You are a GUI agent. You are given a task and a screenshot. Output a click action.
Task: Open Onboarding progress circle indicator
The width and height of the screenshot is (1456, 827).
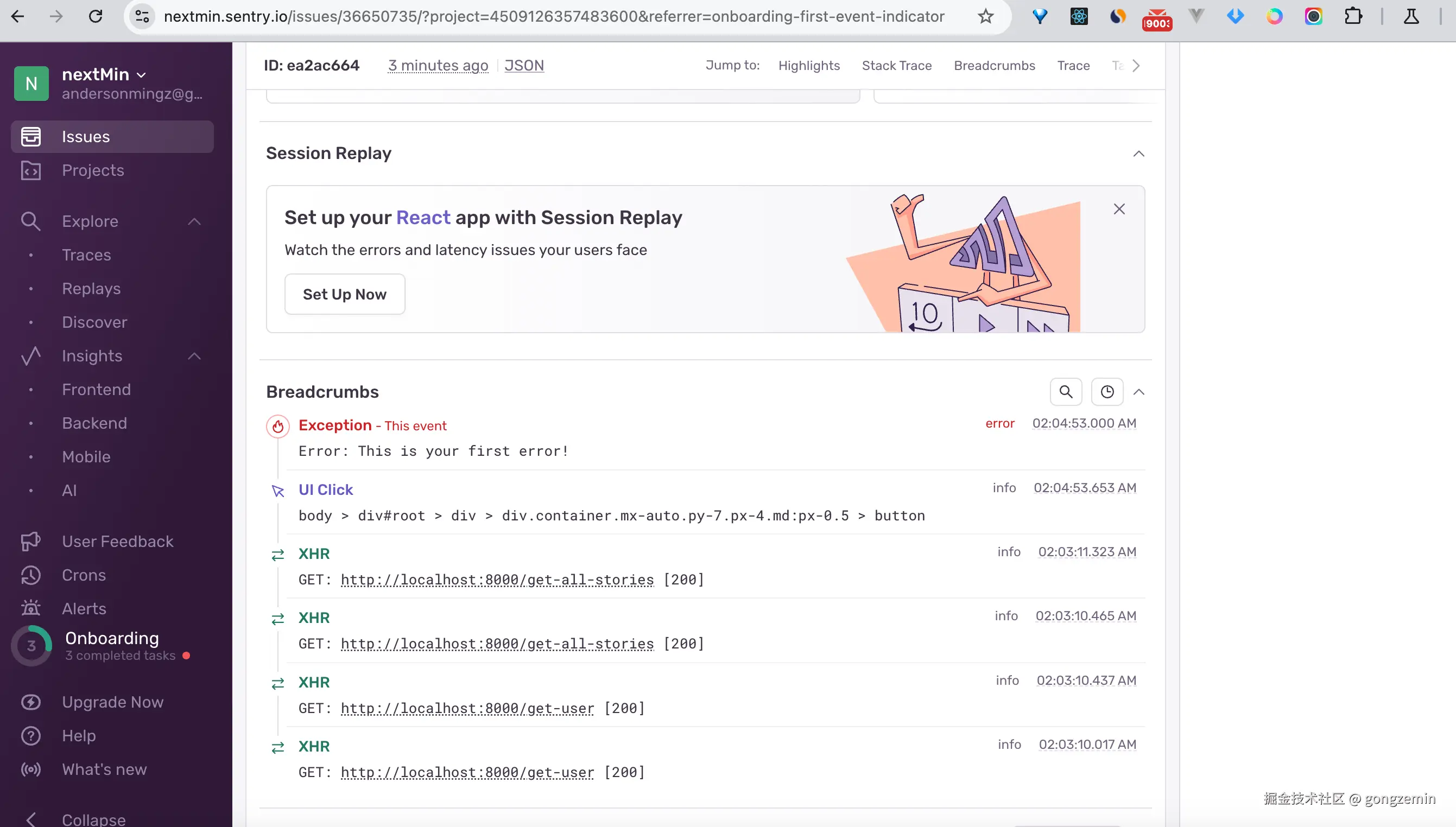pyautogui.click(x=31, y=646)
